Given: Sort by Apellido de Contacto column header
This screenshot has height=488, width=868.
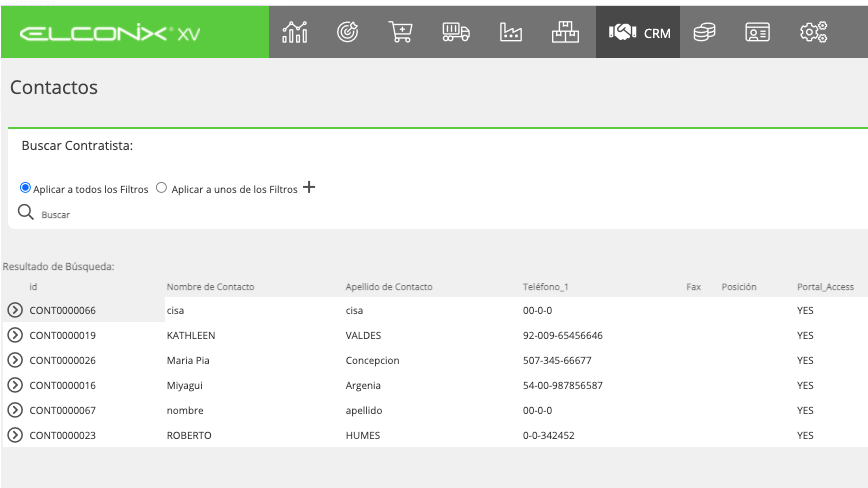Looking at the screenshot, I should pyautogui.click(x=389, y=287).
